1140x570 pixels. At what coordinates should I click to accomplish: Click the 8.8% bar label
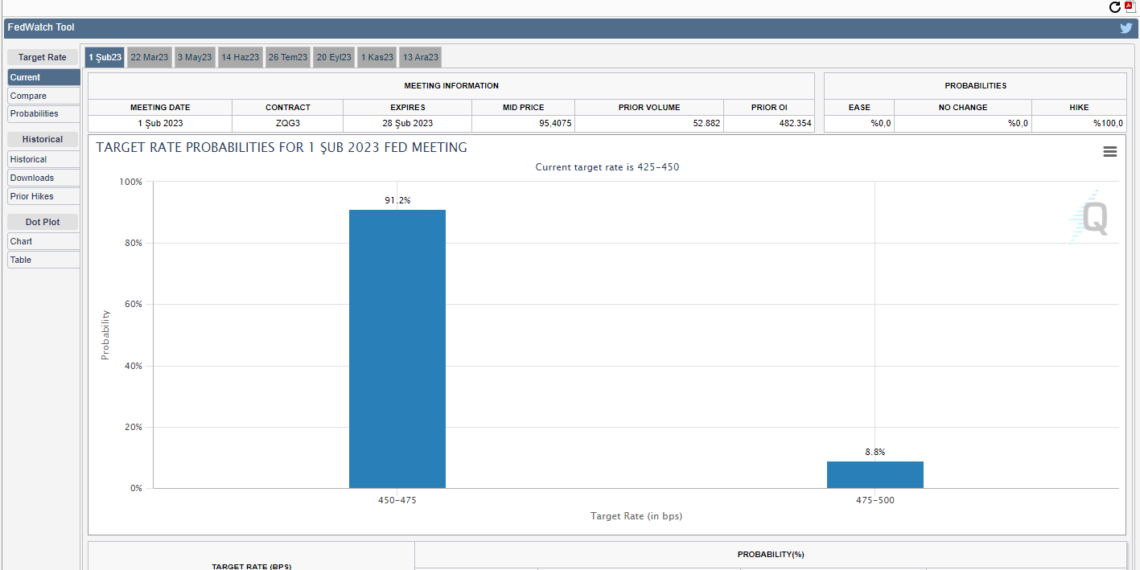pyautogui.click(x=875, y=451)
